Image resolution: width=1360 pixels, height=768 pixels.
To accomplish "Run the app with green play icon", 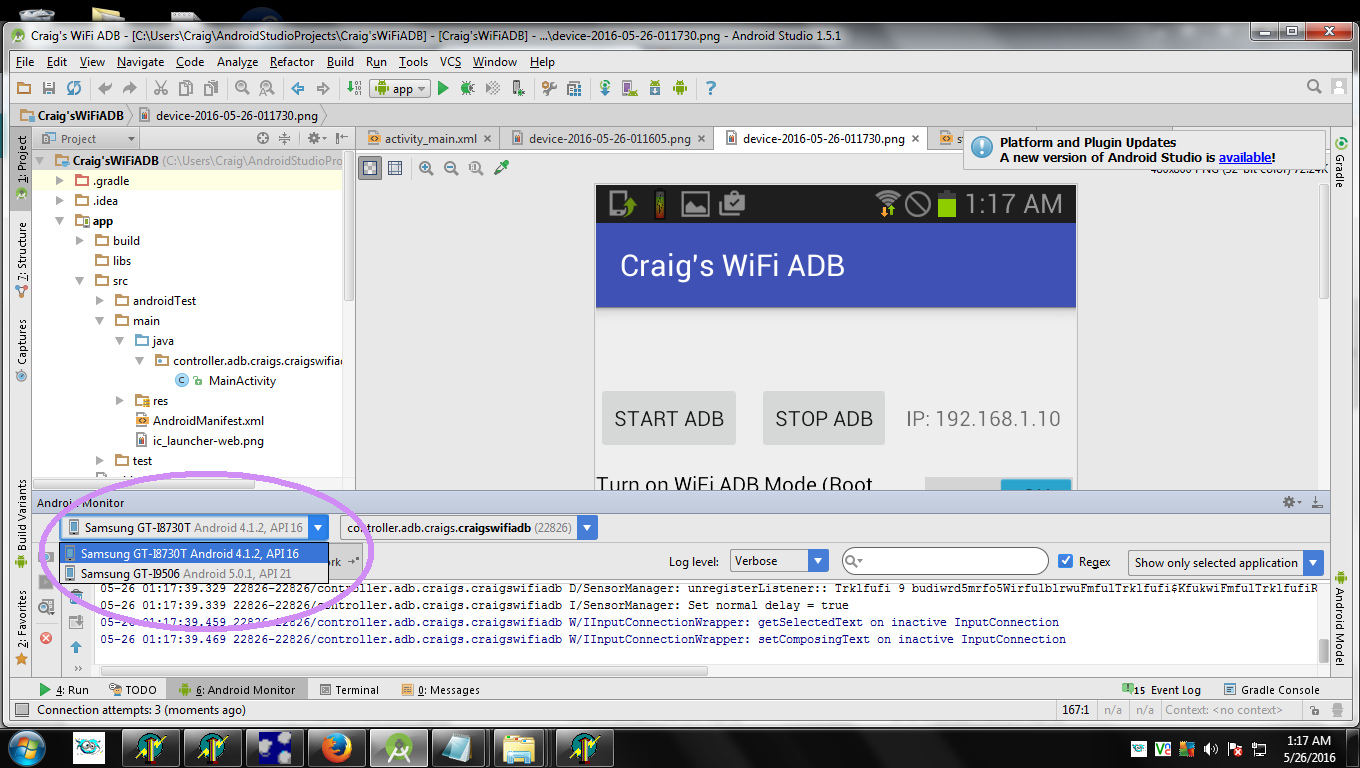I will (x=443, y=88).
